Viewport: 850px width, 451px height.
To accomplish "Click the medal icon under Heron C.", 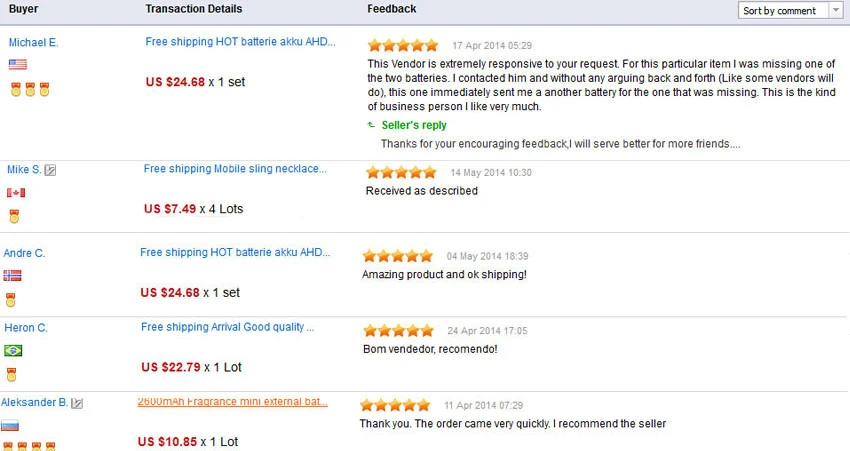I will pos(13,375).
